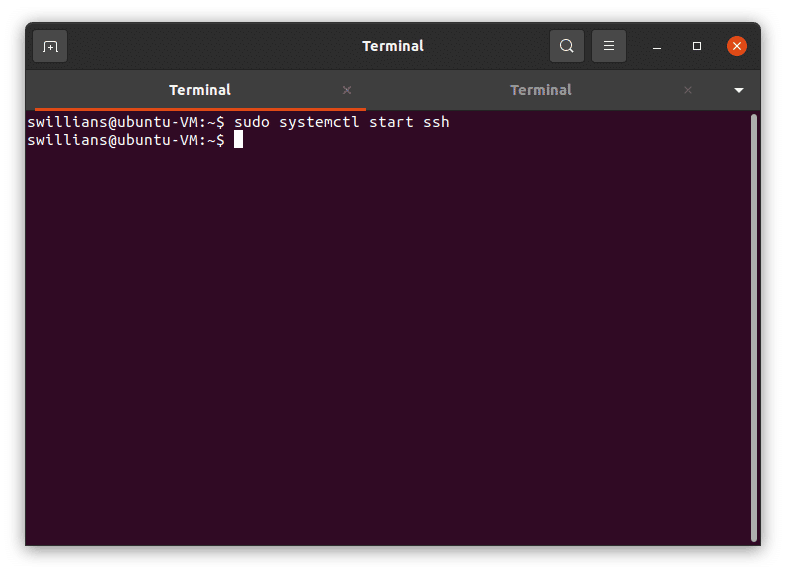Viewport: 786px width, 574px height.
Task: Click the empty terminal output area
Action: 390,350
